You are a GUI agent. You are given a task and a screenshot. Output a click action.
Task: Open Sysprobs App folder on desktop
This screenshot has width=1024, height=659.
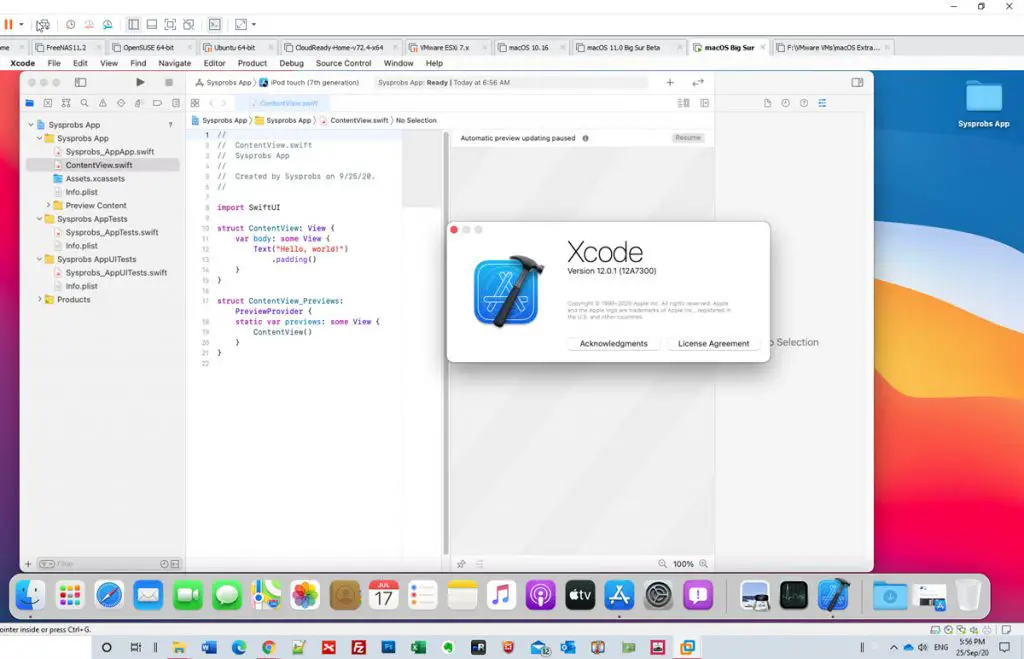(984, 103)
